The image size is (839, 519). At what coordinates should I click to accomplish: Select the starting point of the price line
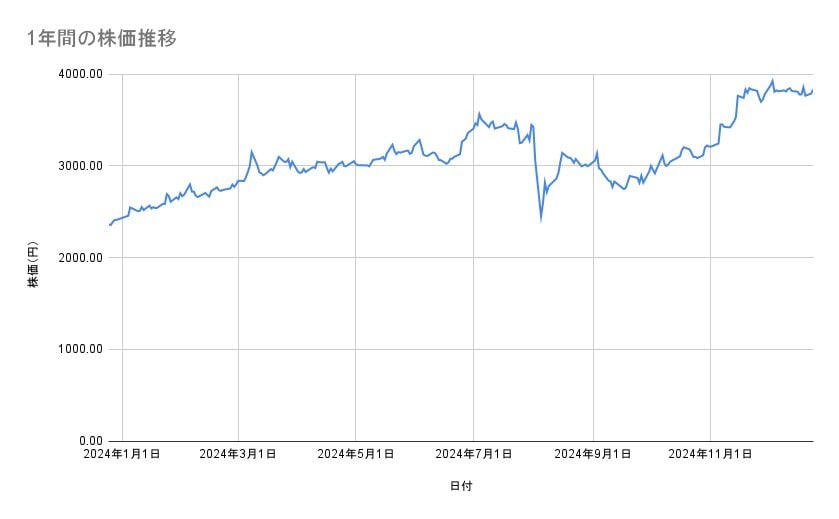(109, 225)
